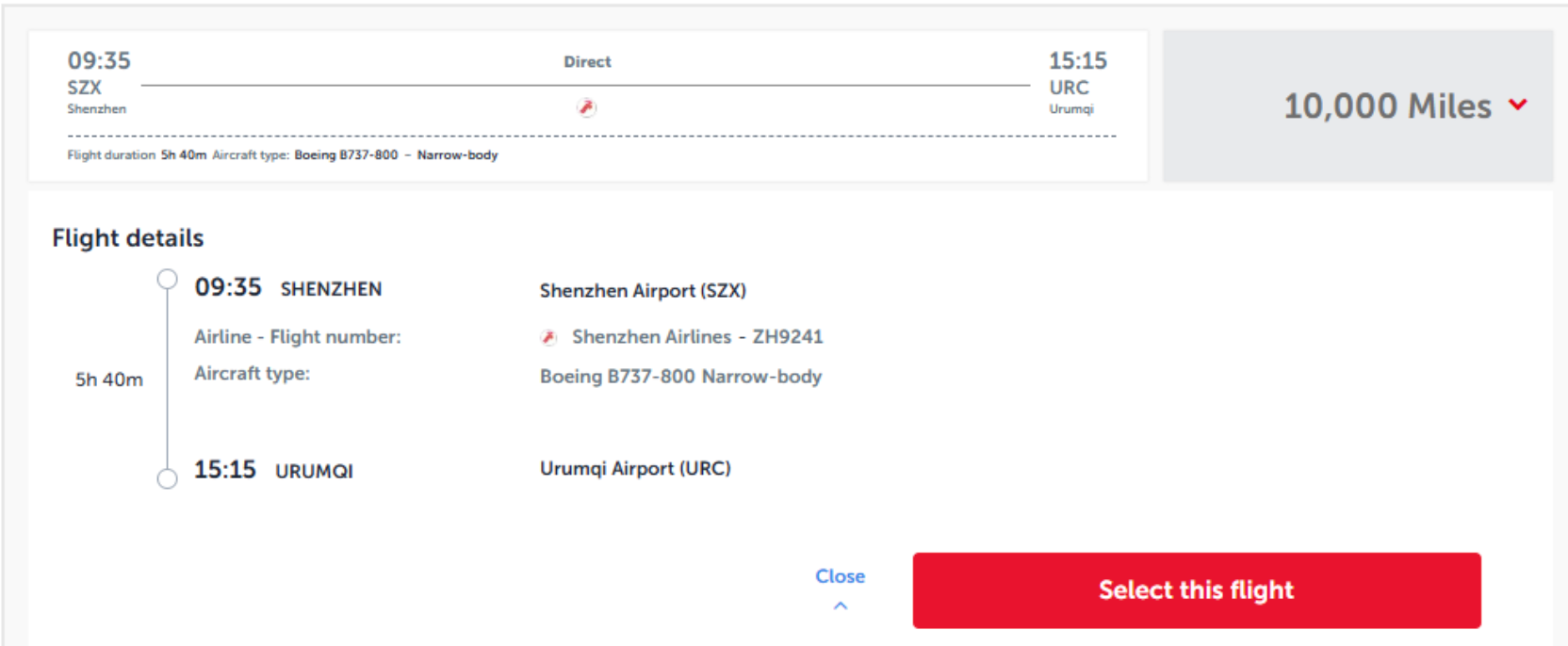Image resolution: width=1568 pixels, height=646 pixels.
Task: Click the Select this flight button
Action: click(1197, 590)
